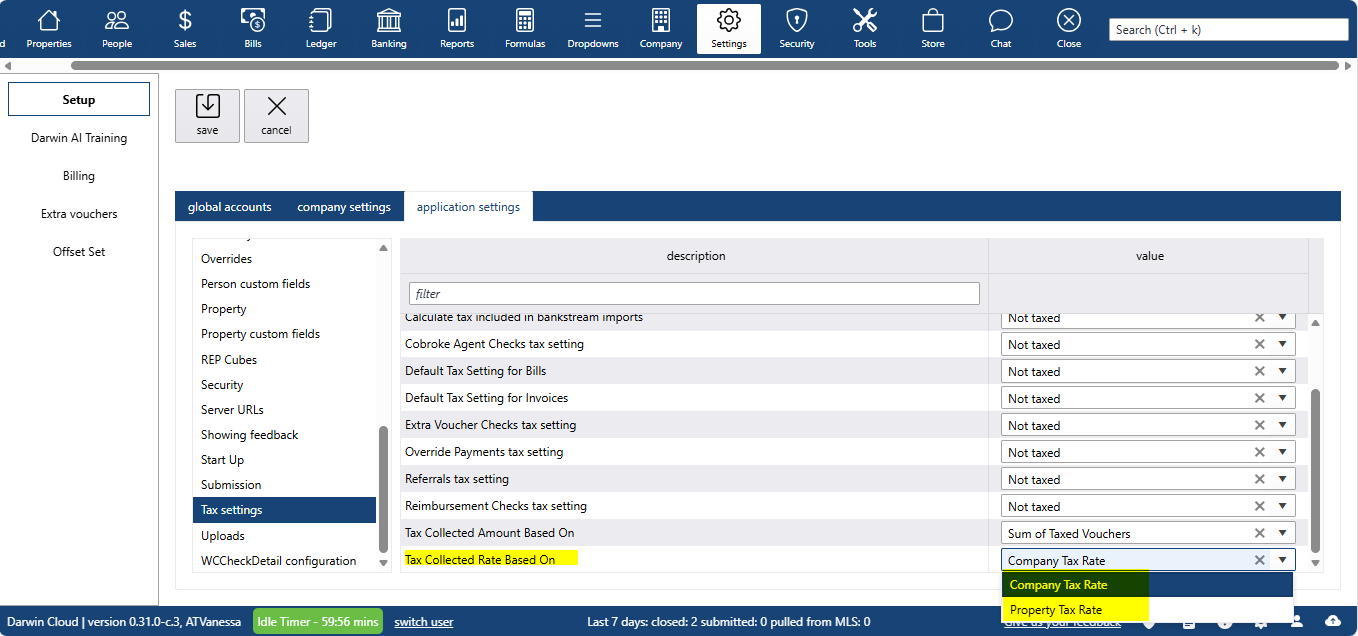Switch to the global accounts tab
The width and height of the screenshot is (1358, 636).
click(230, 207)
